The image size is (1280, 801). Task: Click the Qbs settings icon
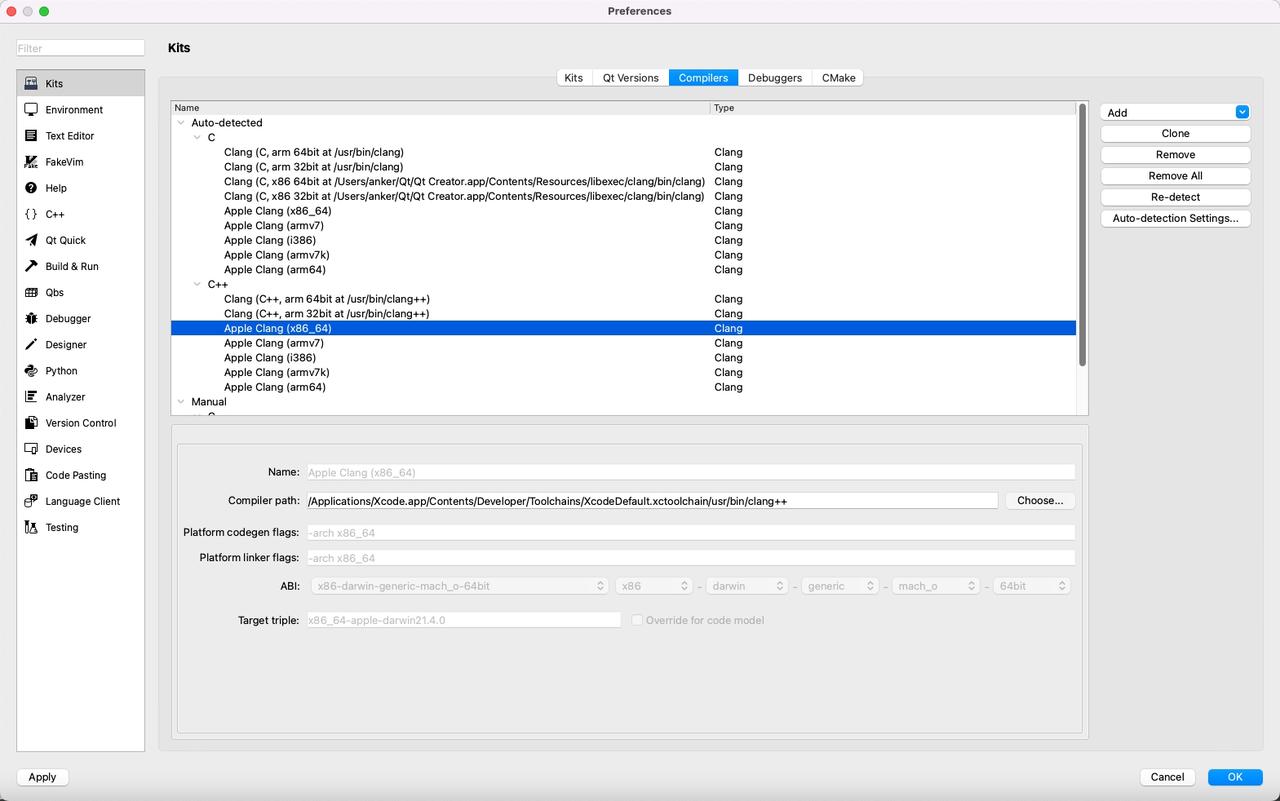coord(31,292)
